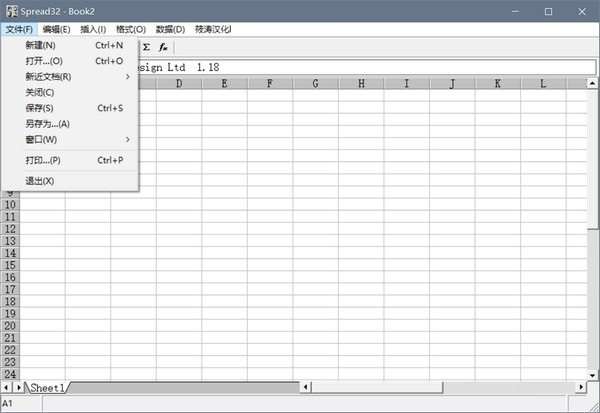Click the AutoSum sigma toolbar icon
600x413 pixels.
pos(146,47)
